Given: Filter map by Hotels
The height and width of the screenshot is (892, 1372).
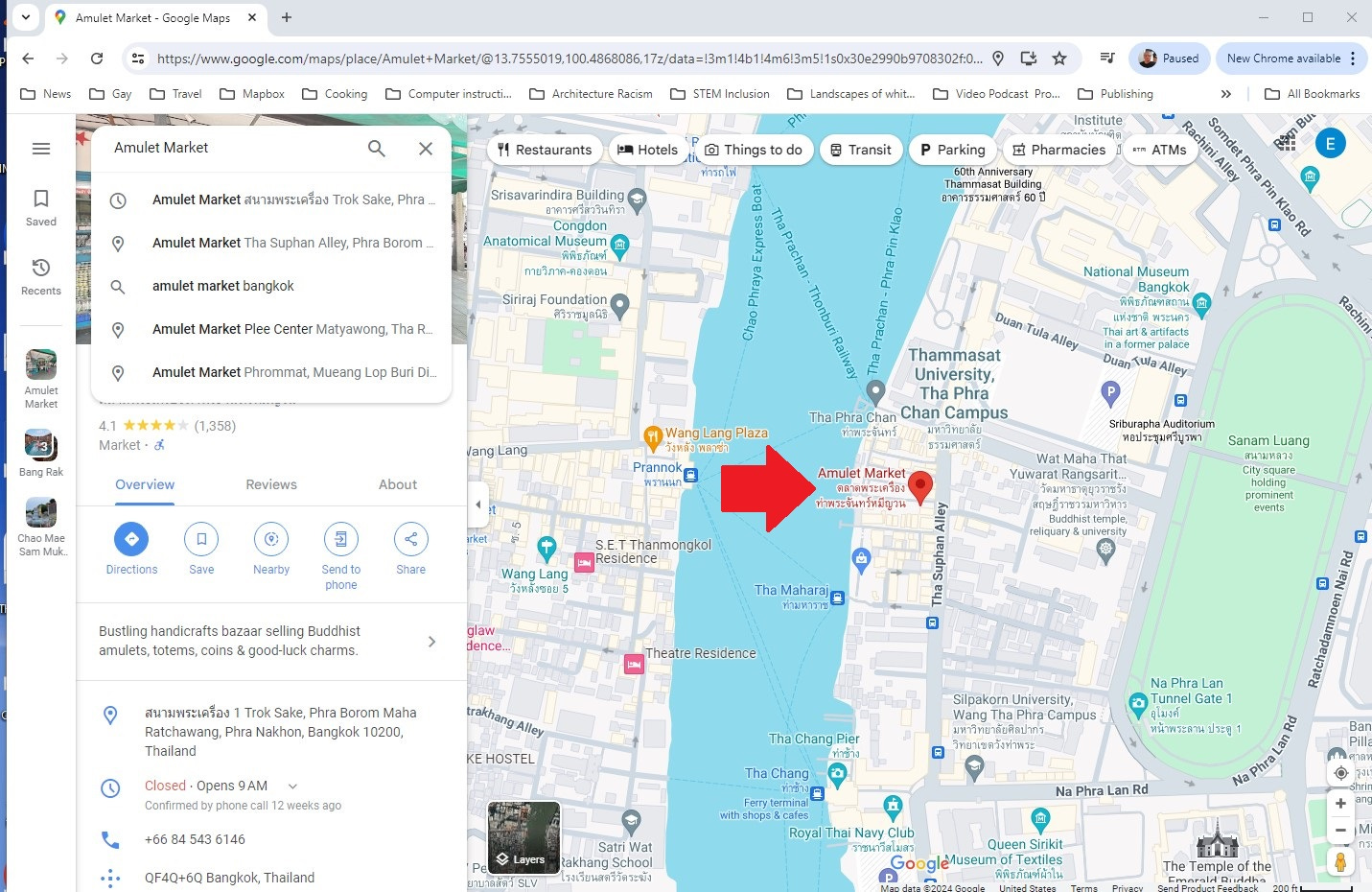Looking at the screenshot, I should [647, 150].
